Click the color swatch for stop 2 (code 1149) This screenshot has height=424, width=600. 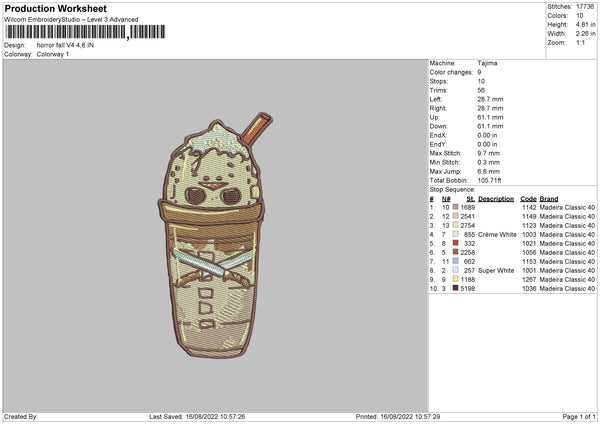[x=455, y=216]
